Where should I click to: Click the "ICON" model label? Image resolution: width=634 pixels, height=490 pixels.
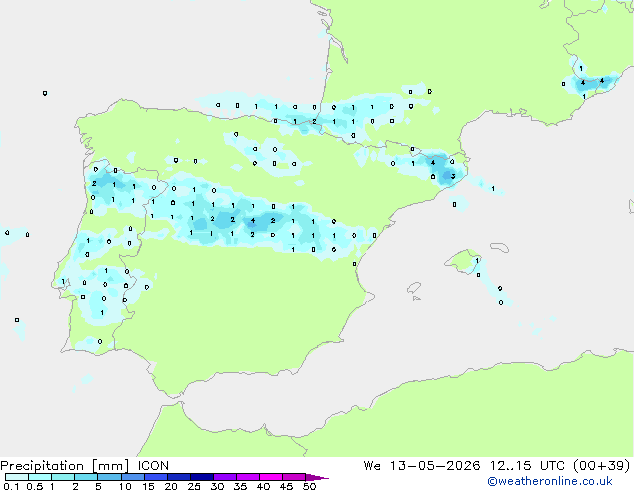click(x=153, y=466)
